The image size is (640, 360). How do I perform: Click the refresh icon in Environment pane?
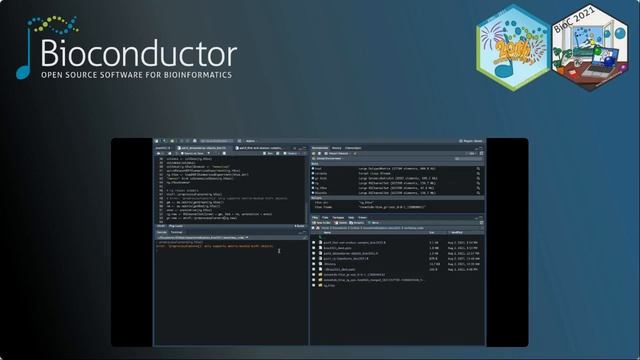481,153
